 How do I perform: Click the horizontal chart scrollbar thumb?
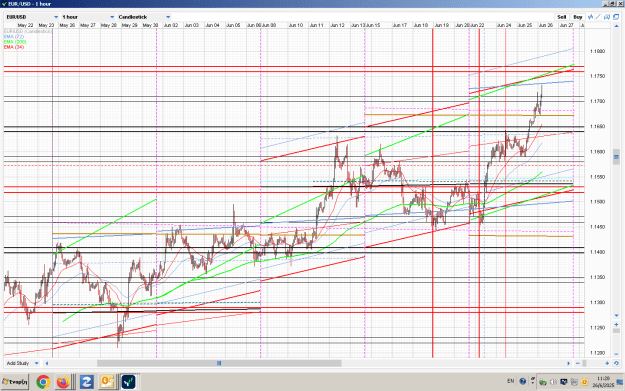(219, 363)
